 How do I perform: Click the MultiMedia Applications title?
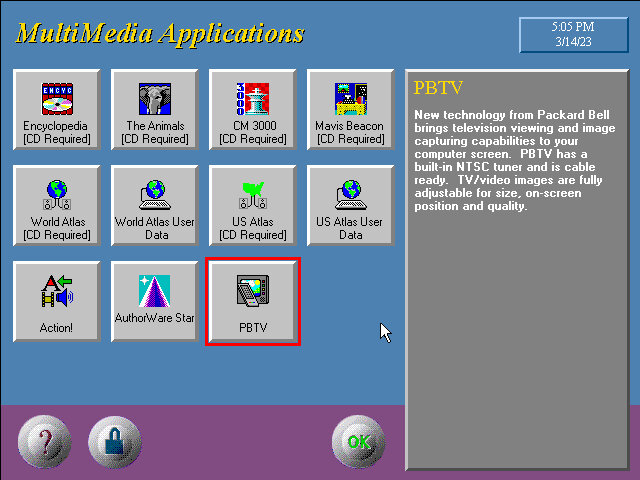(x=160, y=33)
